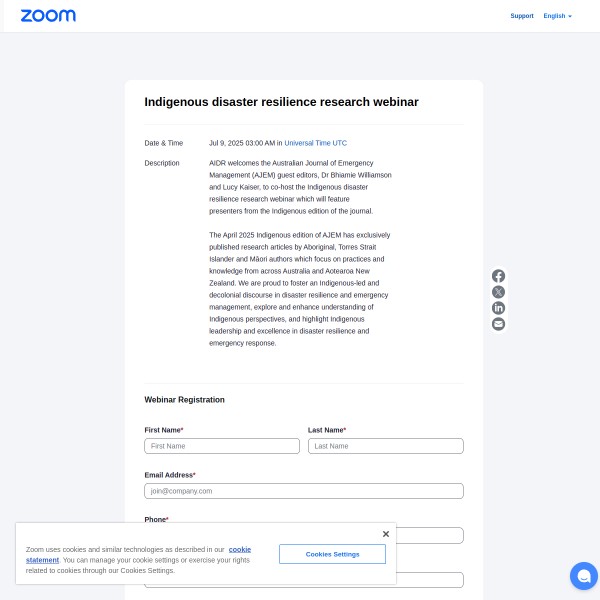Open the Support link
Image resolution: width=600 pixels, height=600 pixels.
coord(521,16)
